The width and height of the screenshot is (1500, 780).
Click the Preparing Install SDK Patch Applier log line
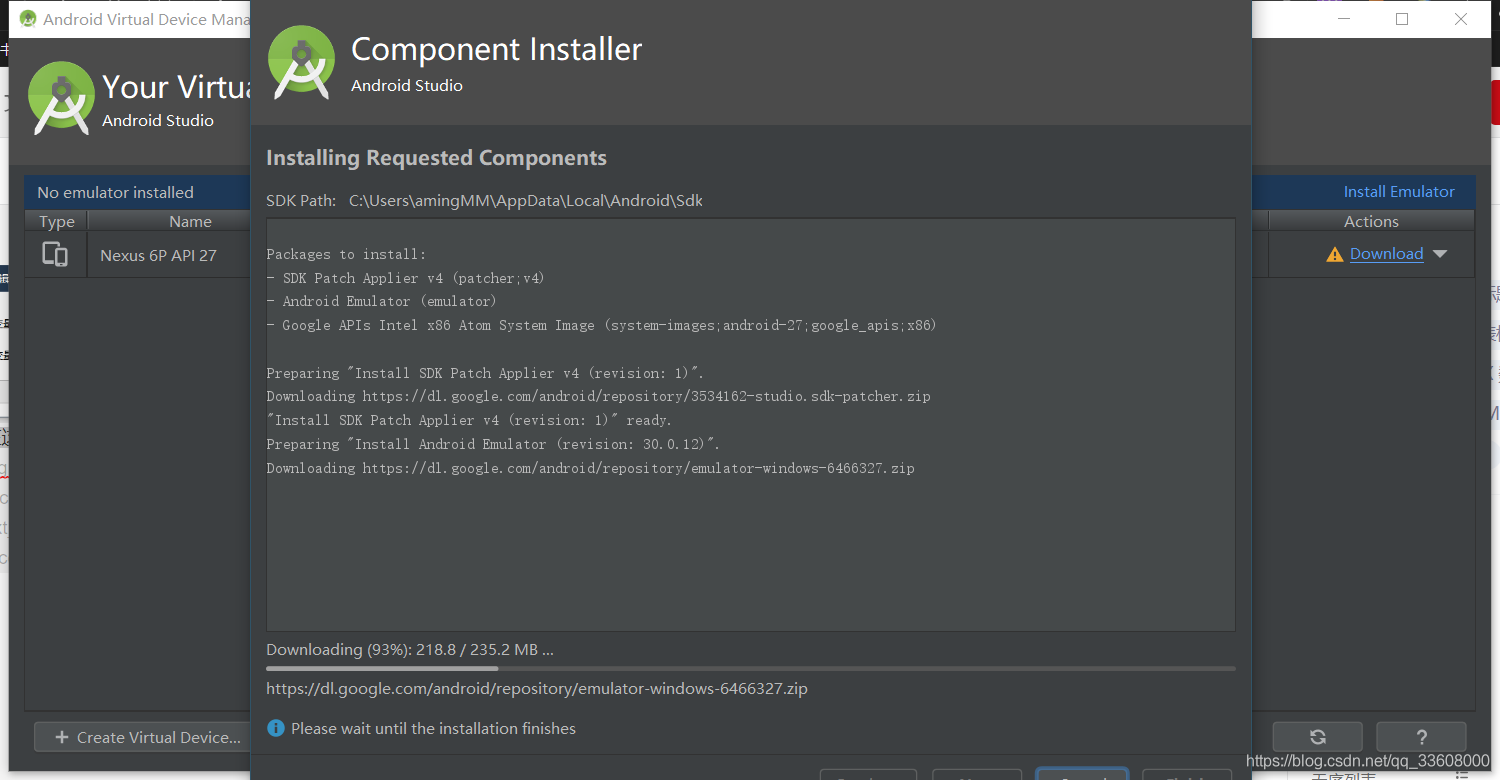(485, 373)
